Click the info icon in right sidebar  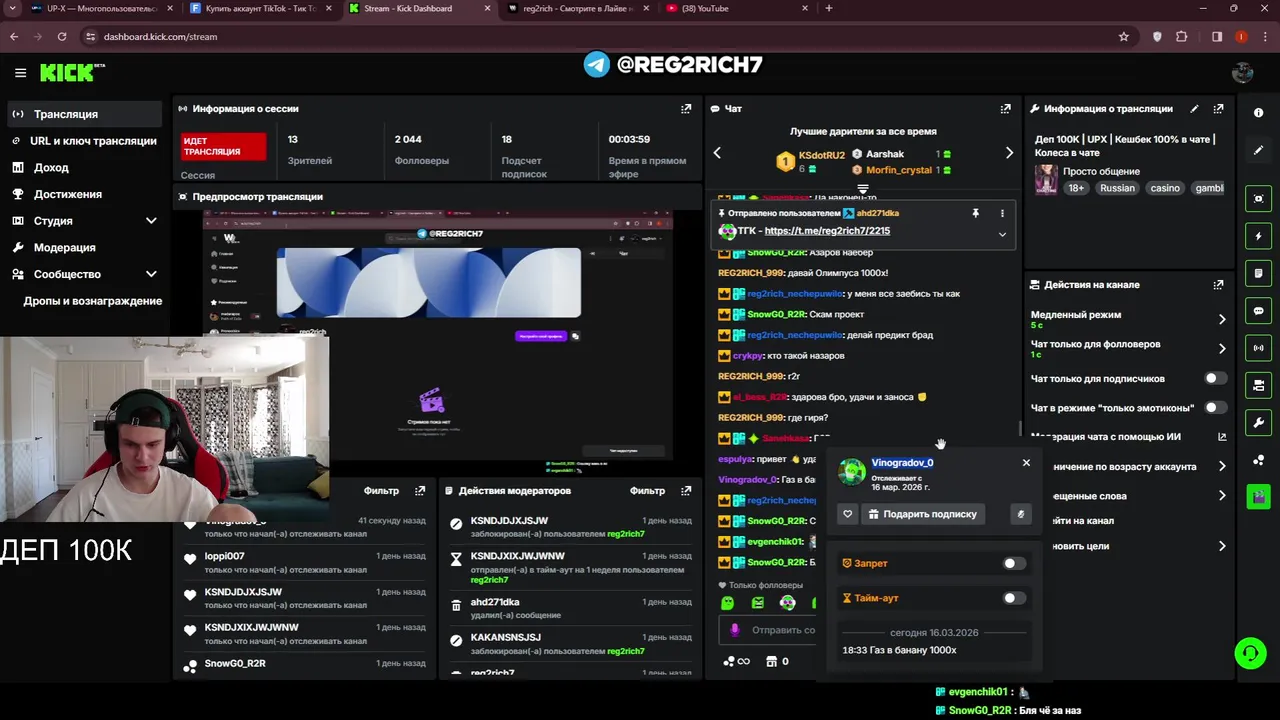click(x=1259, y=113)
